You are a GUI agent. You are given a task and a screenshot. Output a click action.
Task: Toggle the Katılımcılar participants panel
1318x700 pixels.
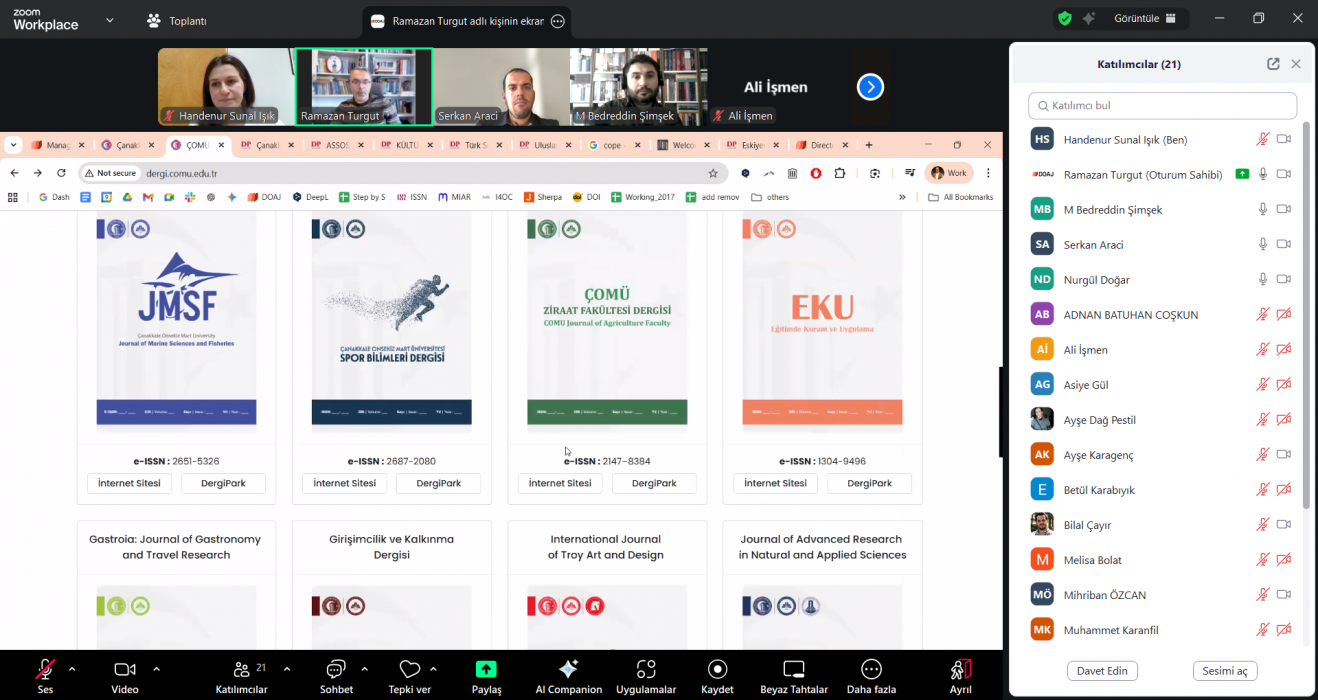(x=241, y=669)
